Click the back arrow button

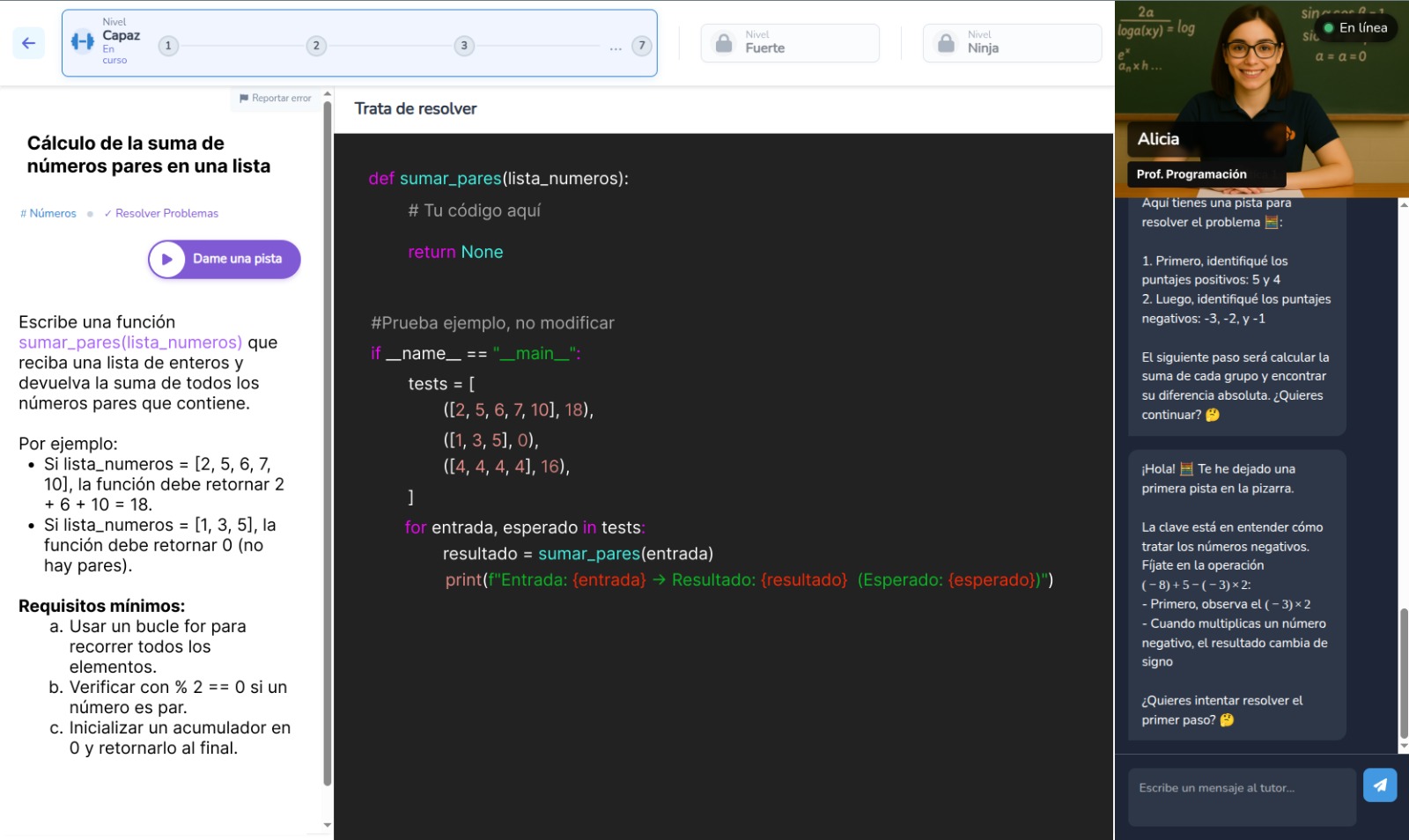tap(28, 42)
